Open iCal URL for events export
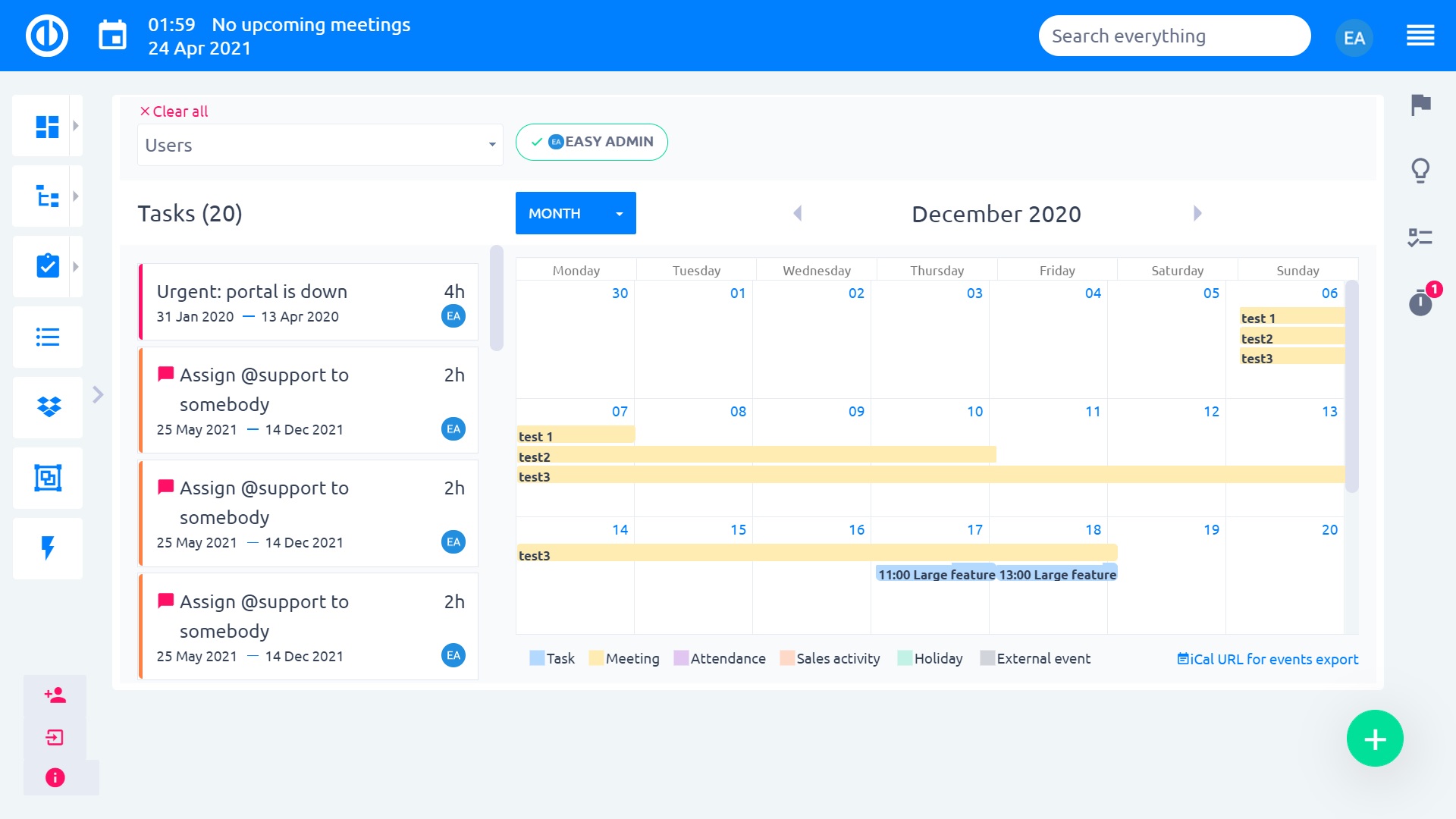This screenshot has height=819, width=1456. pos(1267,659)
